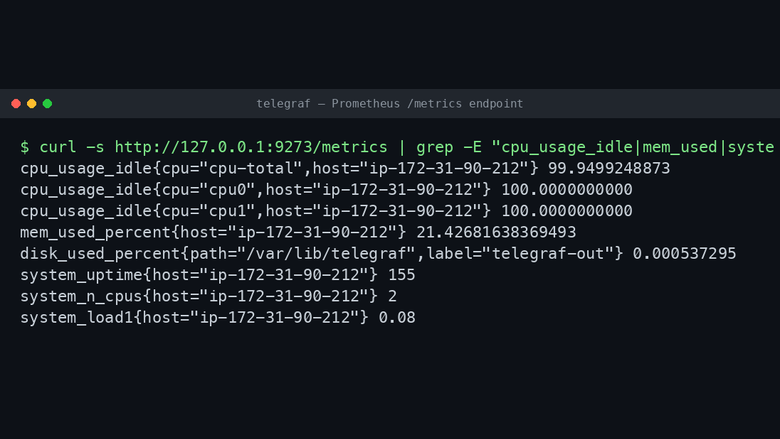Click the red close window button
This screenshot has width=780, height=439.
coord(16,103)
